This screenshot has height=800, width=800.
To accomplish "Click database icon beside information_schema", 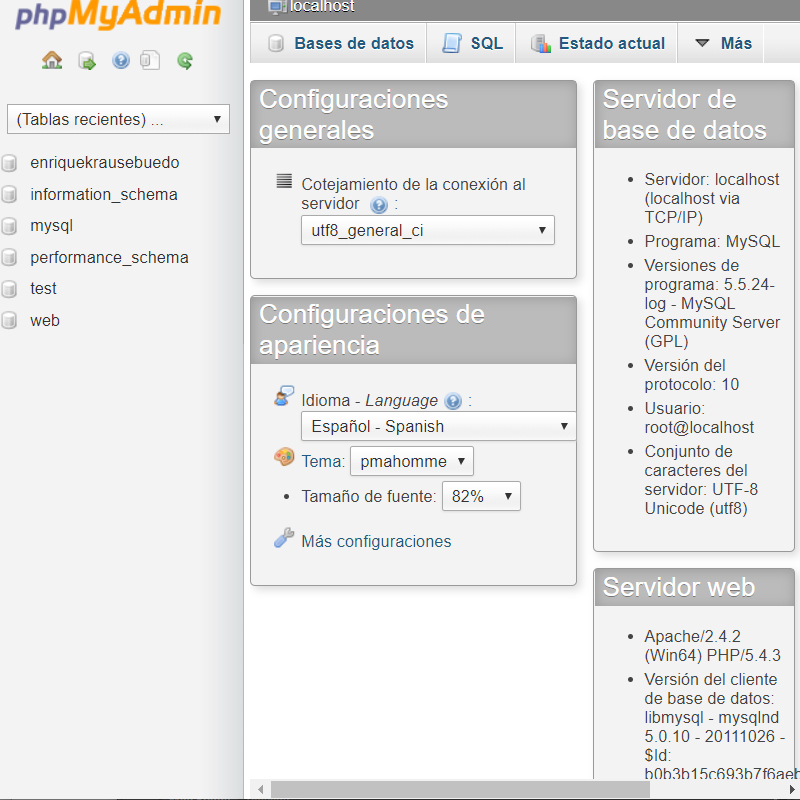I will tap(9, 194).
